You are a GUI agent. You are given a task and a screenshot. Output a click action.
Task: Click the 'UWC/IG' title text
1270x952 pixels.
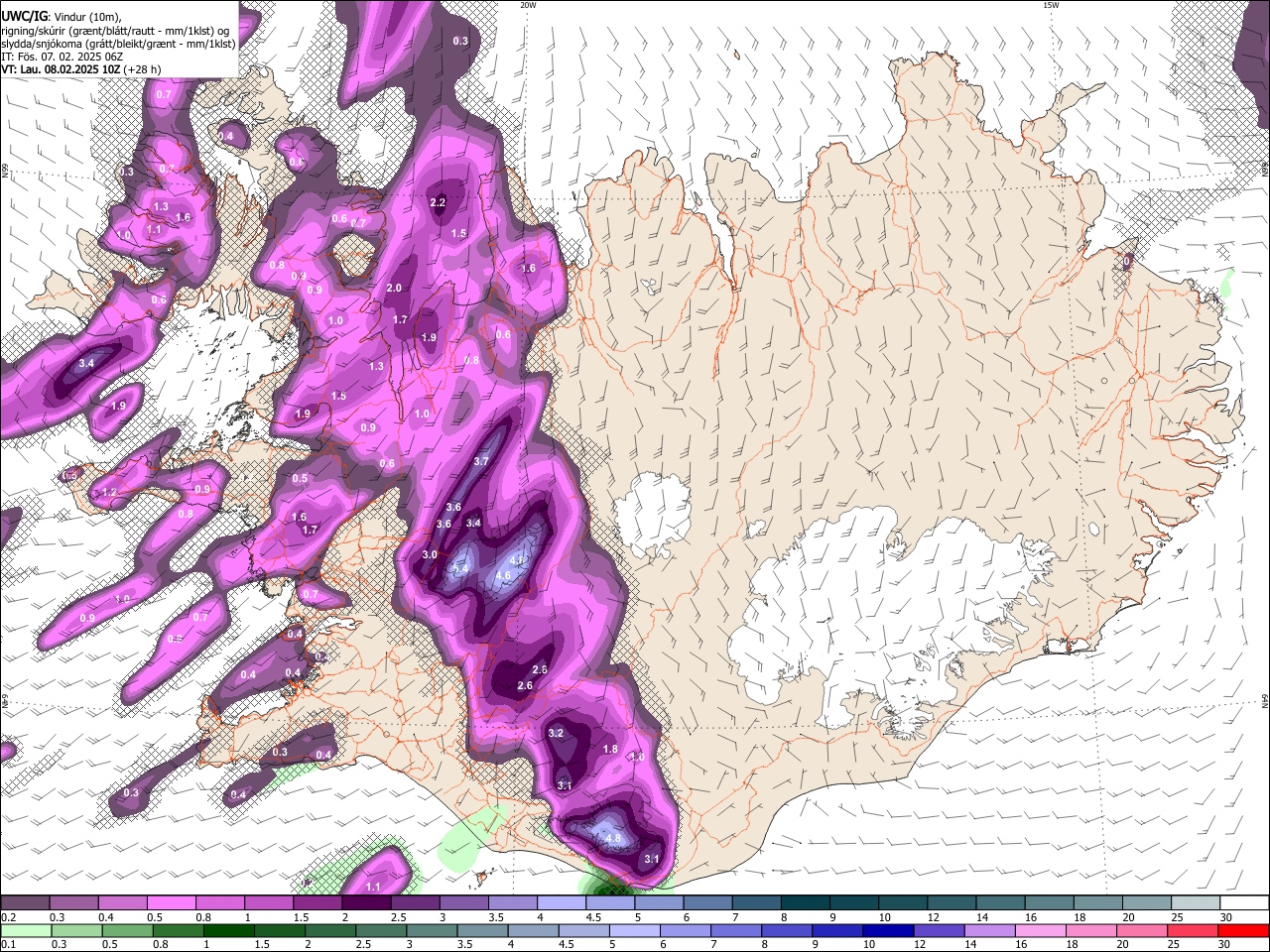click(x=24, y=16)
